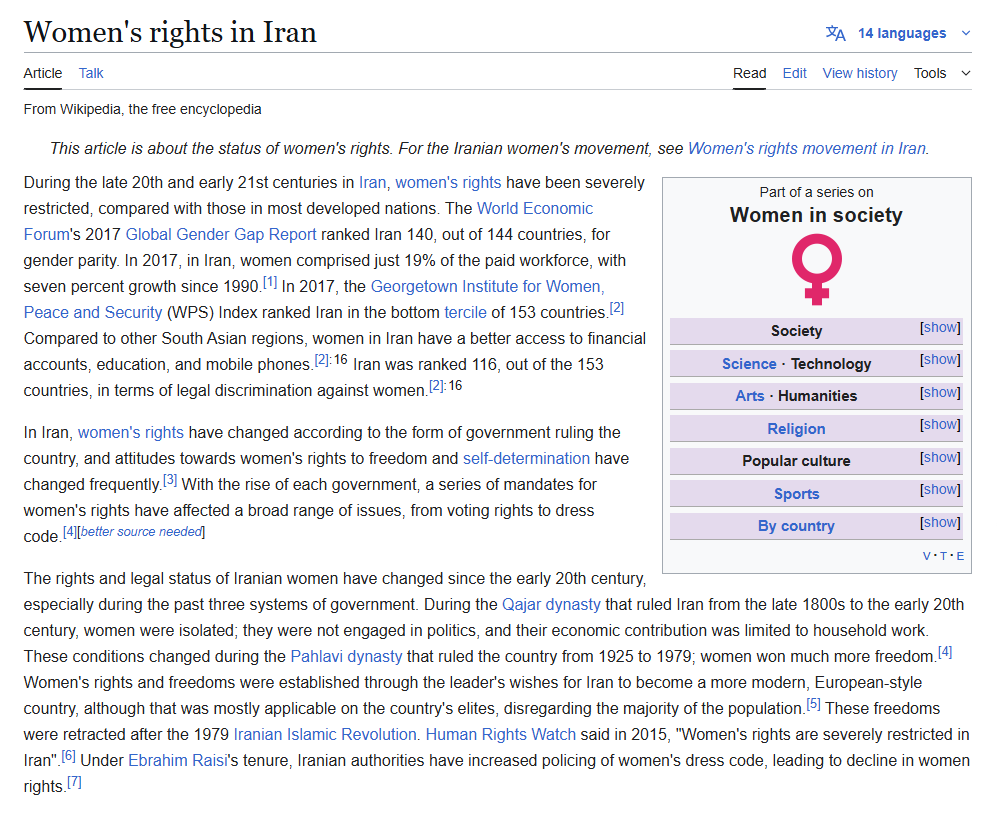This screenshot has width=997, height=813.
Task: Open the Human Rights Watch link
Action: tap(500, 735)
